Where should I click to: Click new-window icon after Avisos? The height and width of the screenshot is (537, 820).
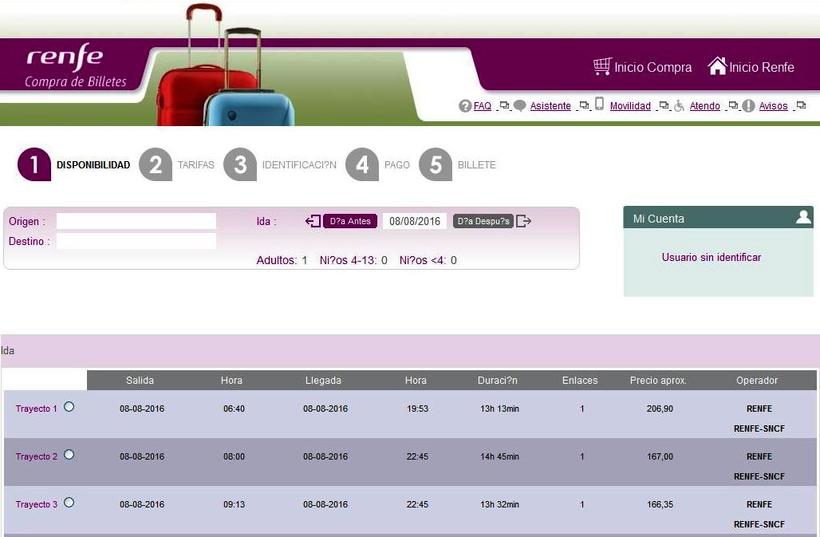pyautogui.click(x=801, y=105)
